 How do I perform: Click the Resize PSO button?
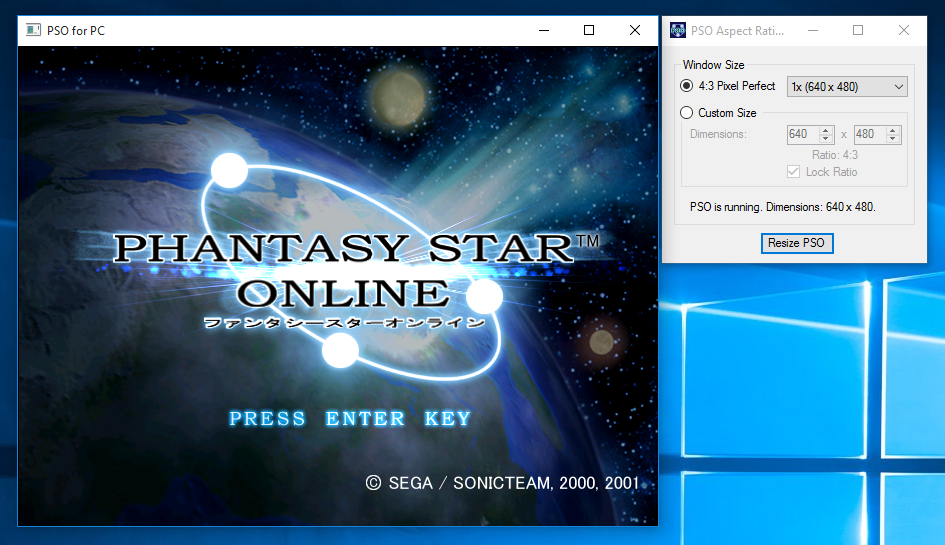pos(797,243)
